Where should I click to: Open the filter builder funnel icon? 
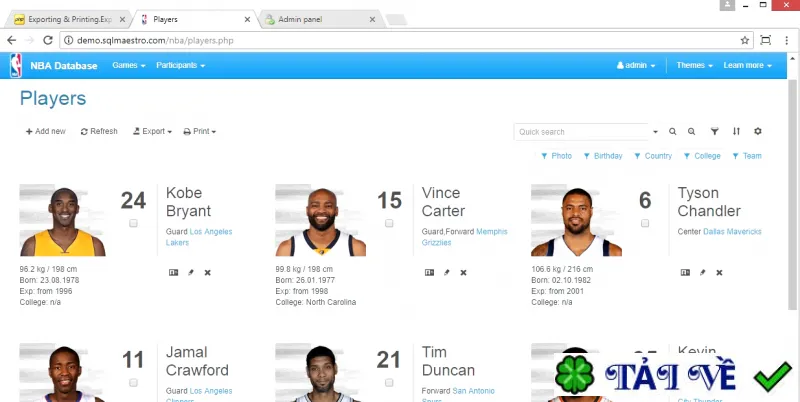click(715, 132)
